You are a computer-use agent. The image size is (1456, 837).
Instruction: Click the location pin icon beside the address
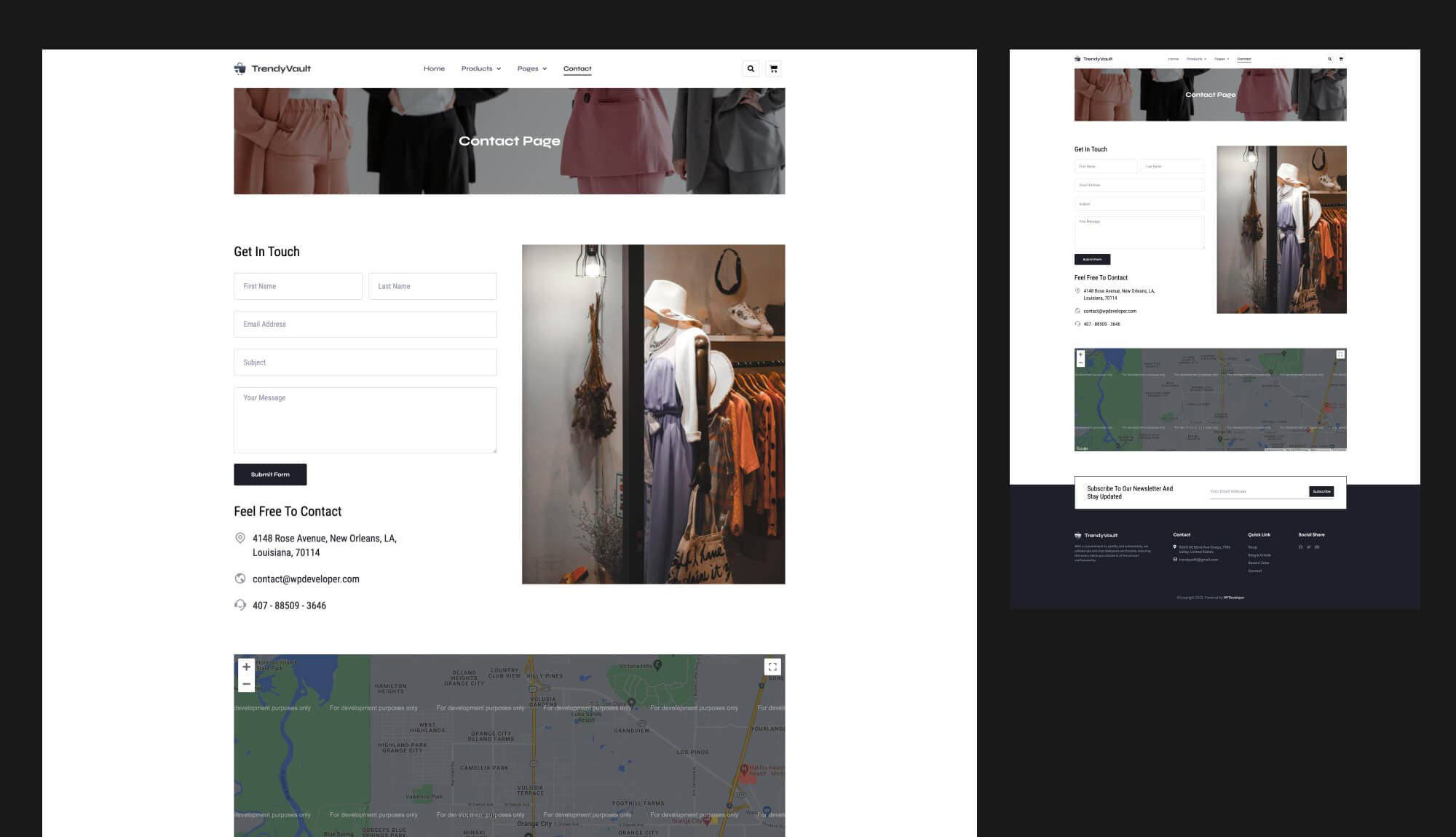(240, 538)
